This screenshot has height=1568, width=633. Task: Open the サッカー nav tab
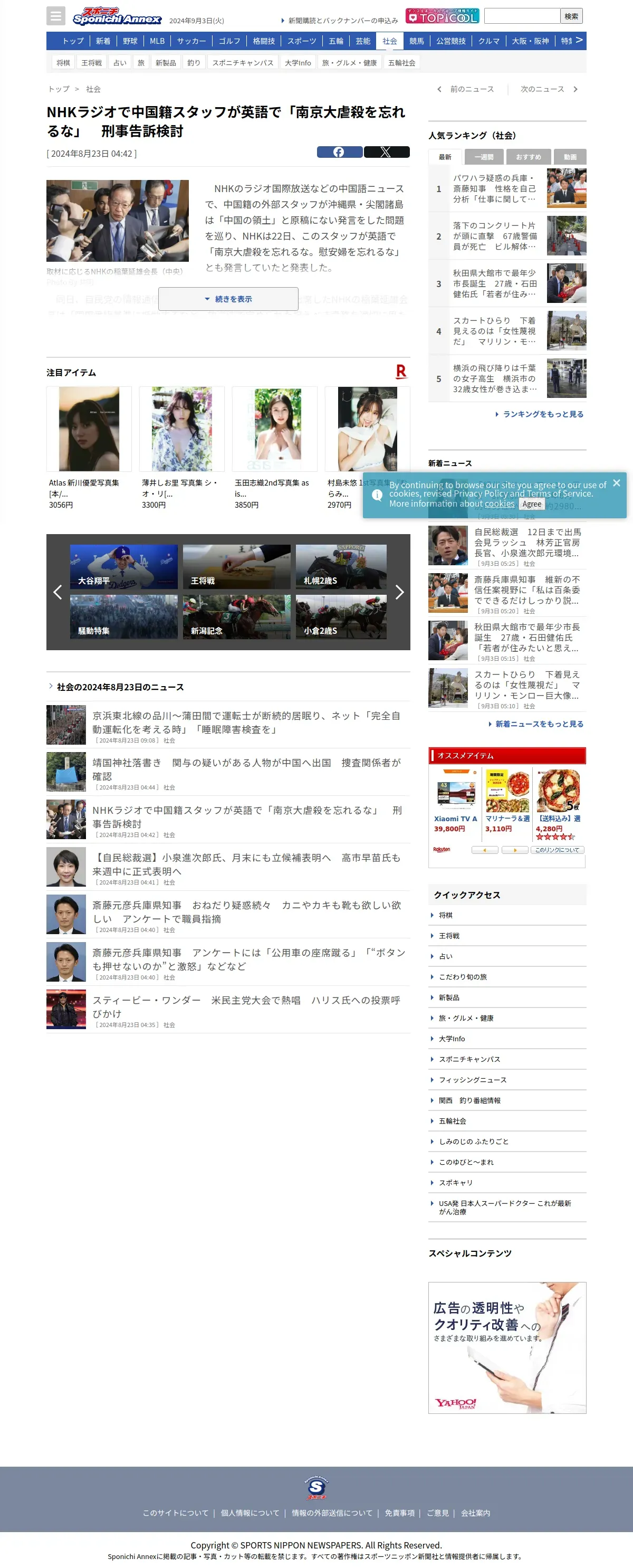(191, 41)
